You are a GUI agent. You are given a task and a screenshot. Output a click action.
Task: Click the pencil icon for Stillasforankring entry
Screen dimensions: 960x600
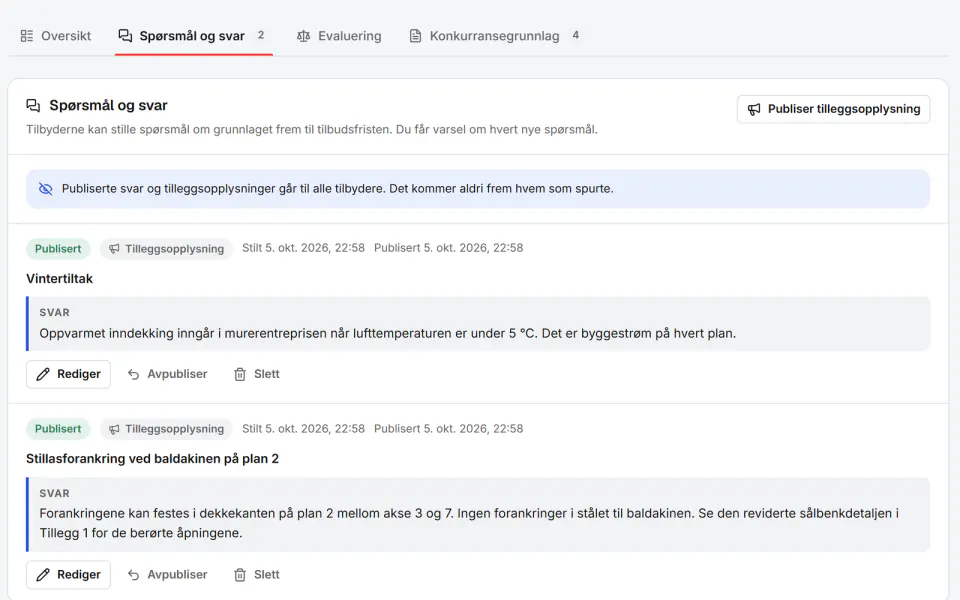pos(43,575)
